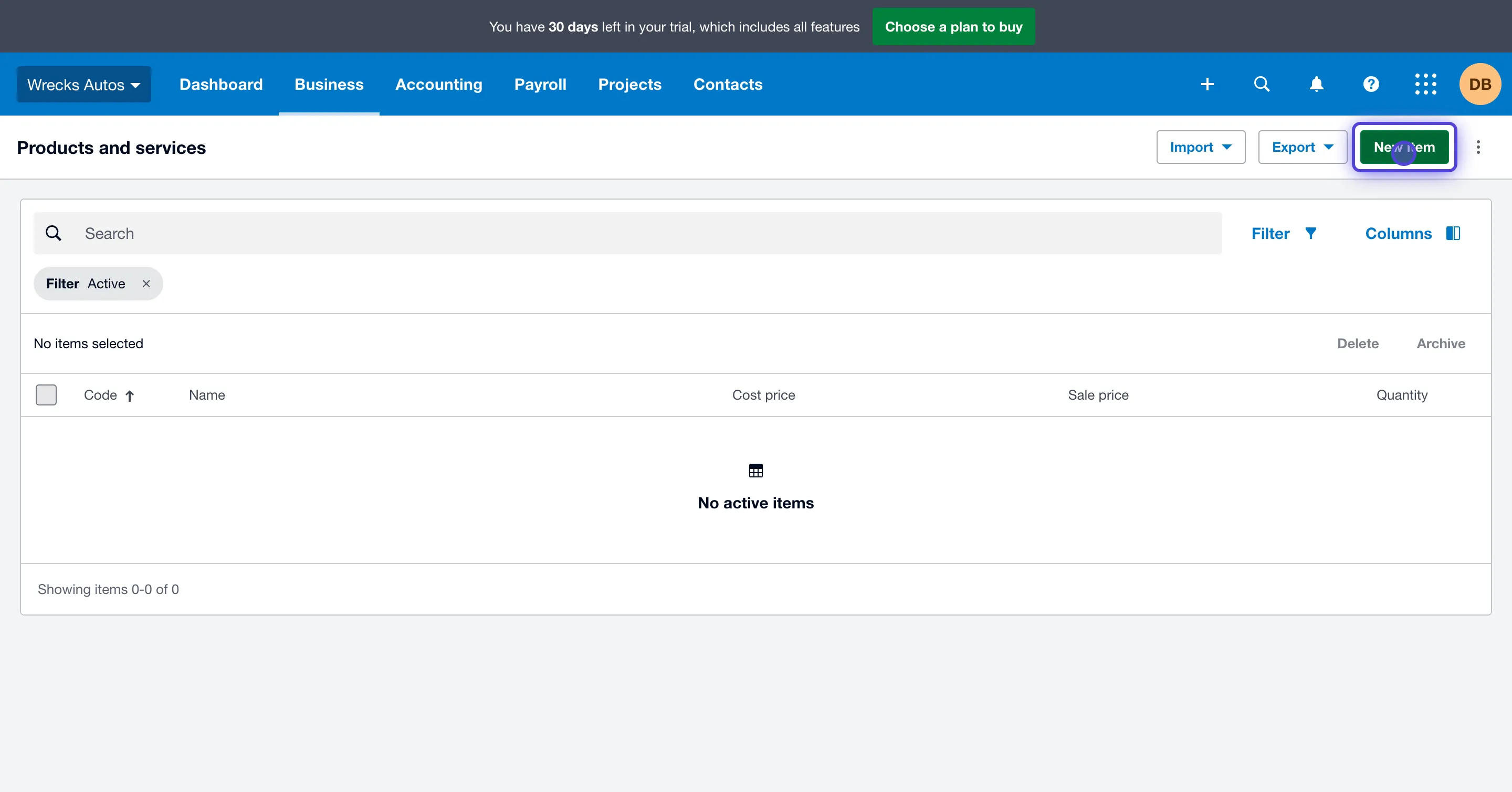The width and height of the screenshot is (1512, 792).
Task: Open the Contacts menu
Action: (728, 84)
